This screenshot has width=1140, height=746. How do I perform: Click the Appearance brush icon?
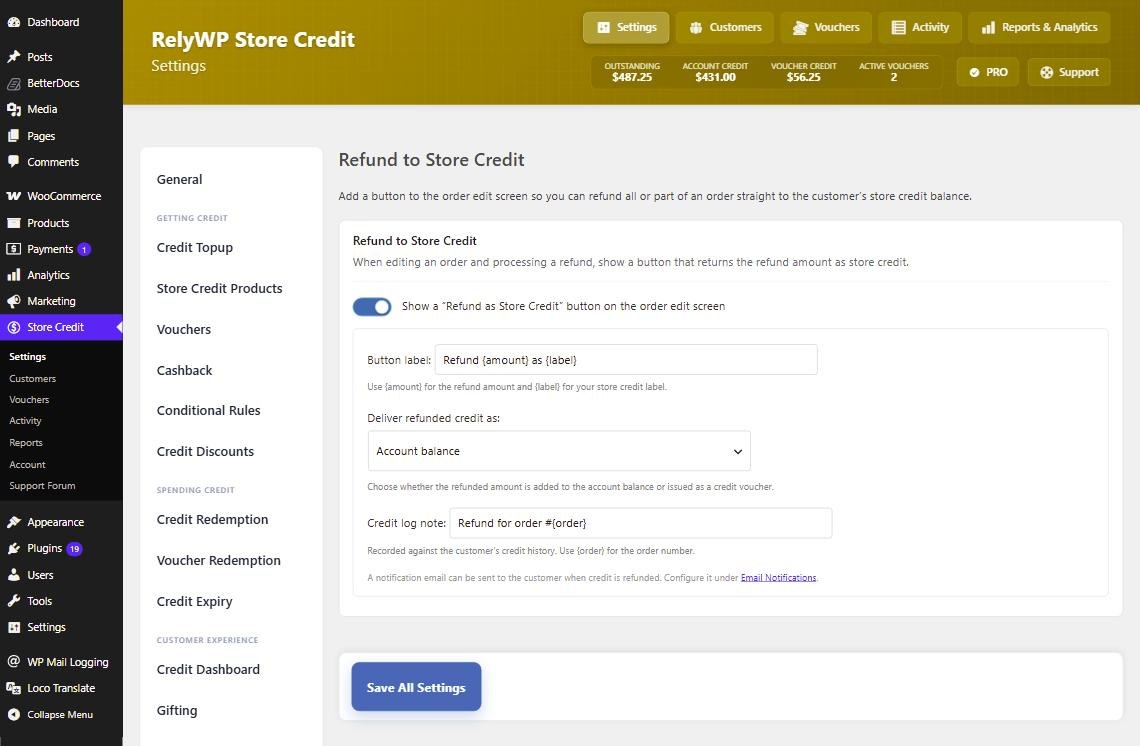click(13, 522)
